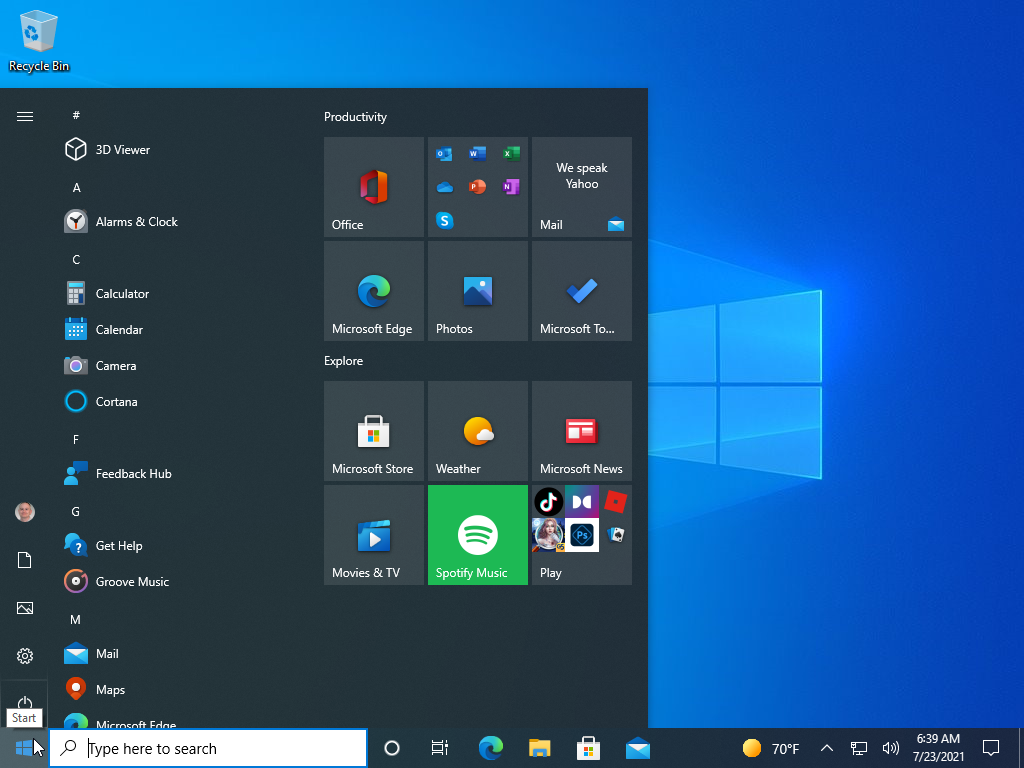Open the Microsoft News tile

pyautogui.click(x=582, y=431)
